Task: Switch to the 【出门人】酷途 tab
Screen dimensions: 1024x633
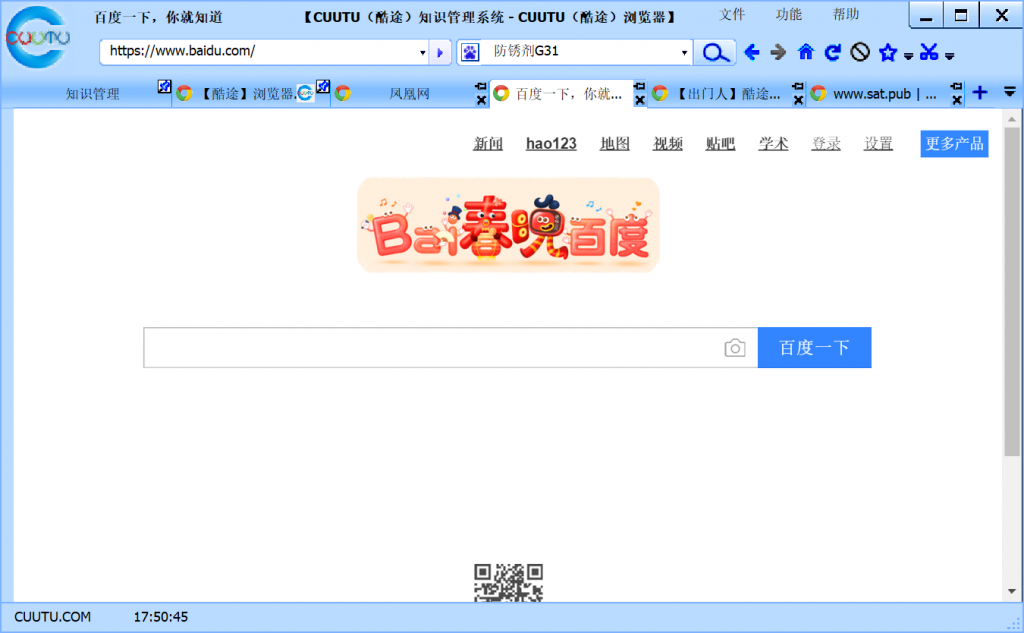Action: [x=727, y=94]
